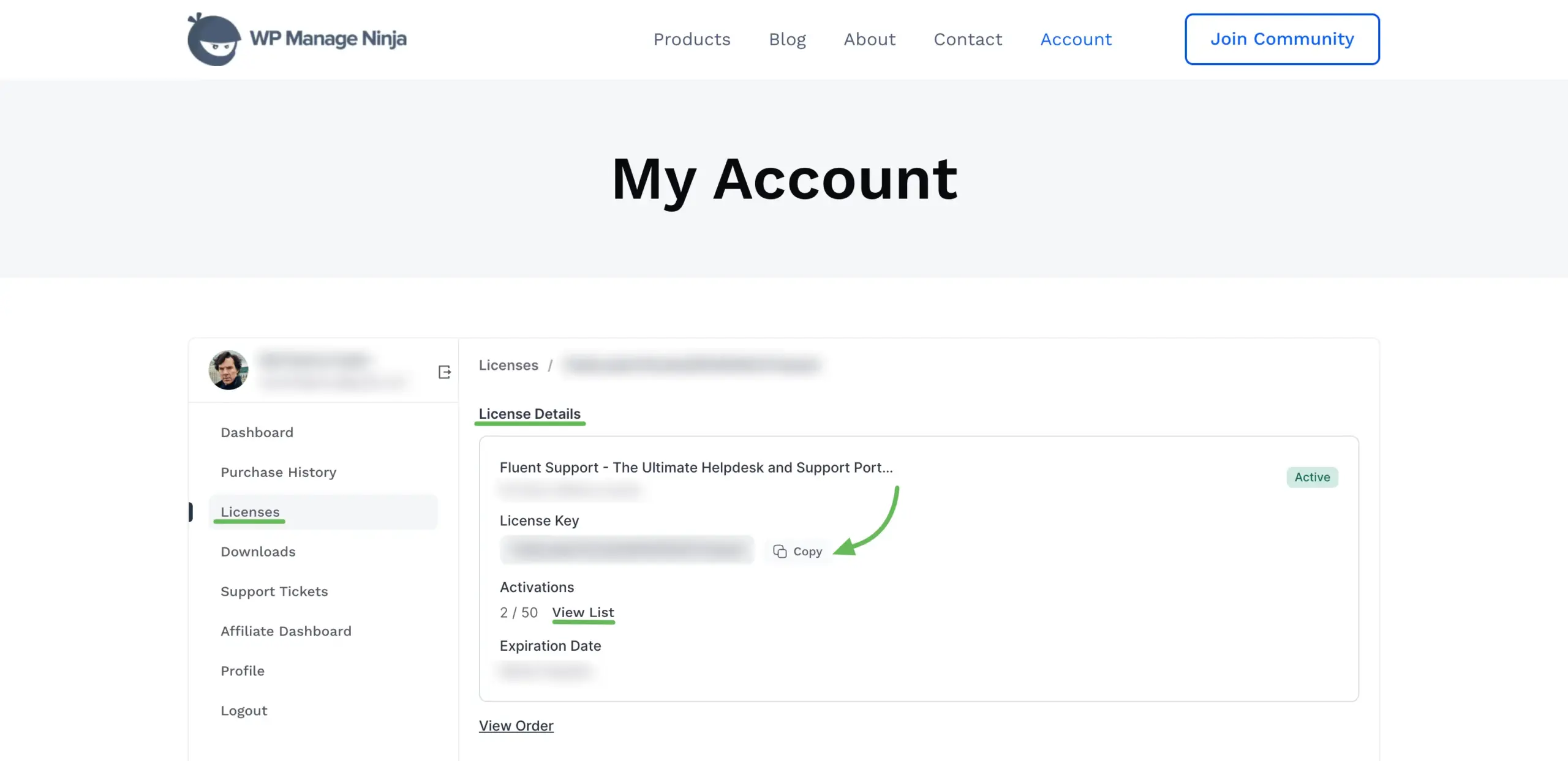Open View List under Activations
1568x761 pixels.
pyautogui.click(x=583, y=612)
